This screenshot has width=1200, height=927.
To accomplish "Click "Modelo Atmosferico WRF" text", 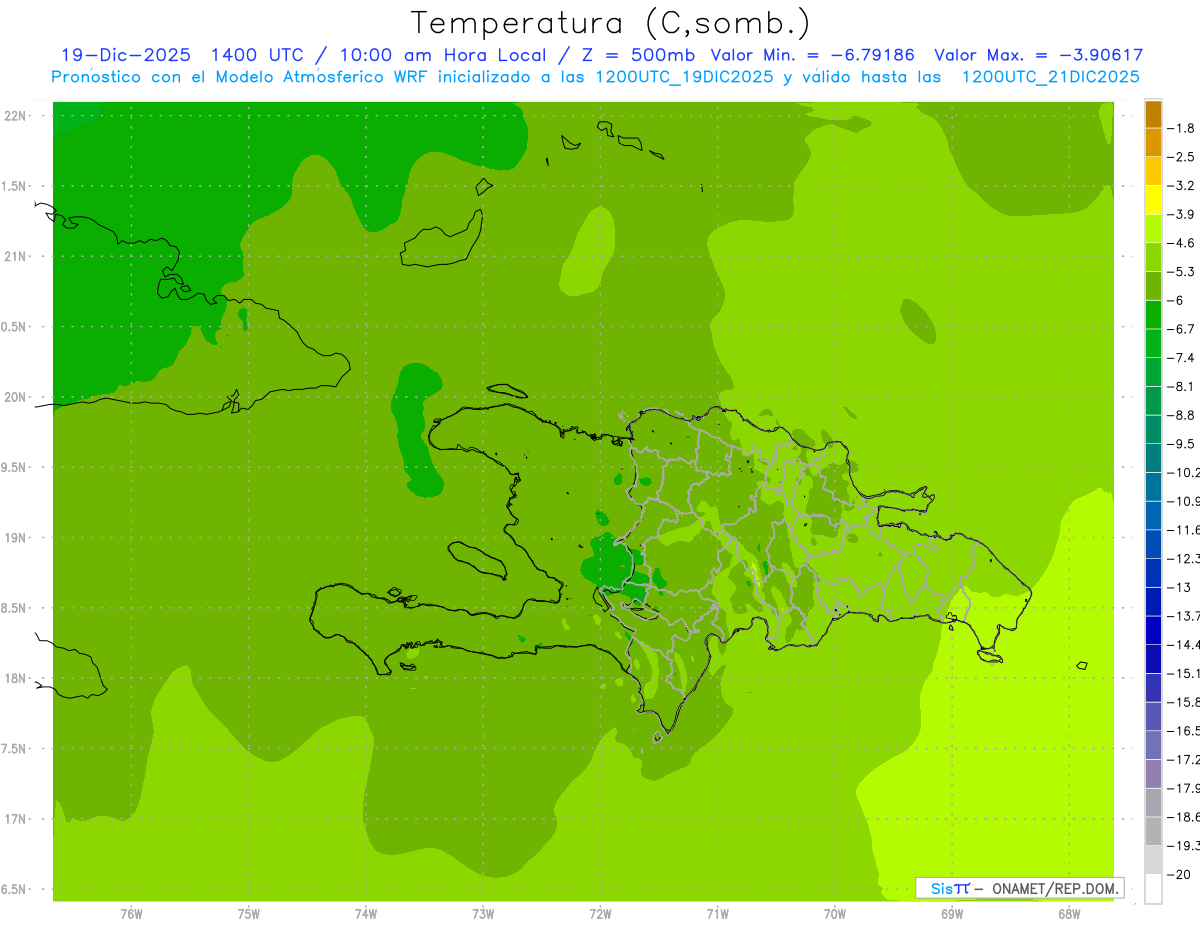I will pyautogui.click(x=323, y=77).
